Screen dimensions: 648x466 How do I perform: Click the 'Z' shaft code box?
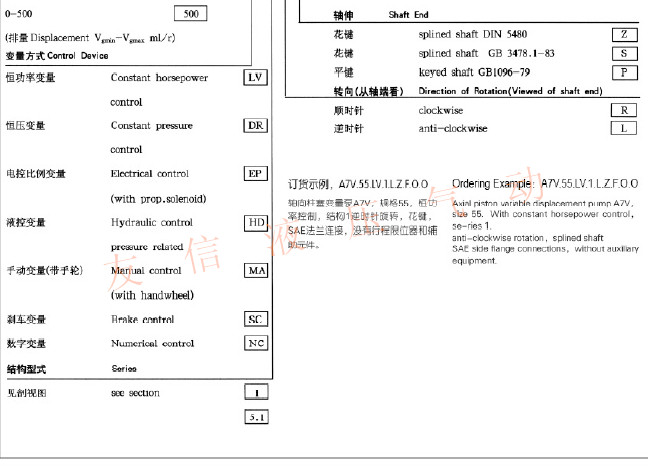624,34
